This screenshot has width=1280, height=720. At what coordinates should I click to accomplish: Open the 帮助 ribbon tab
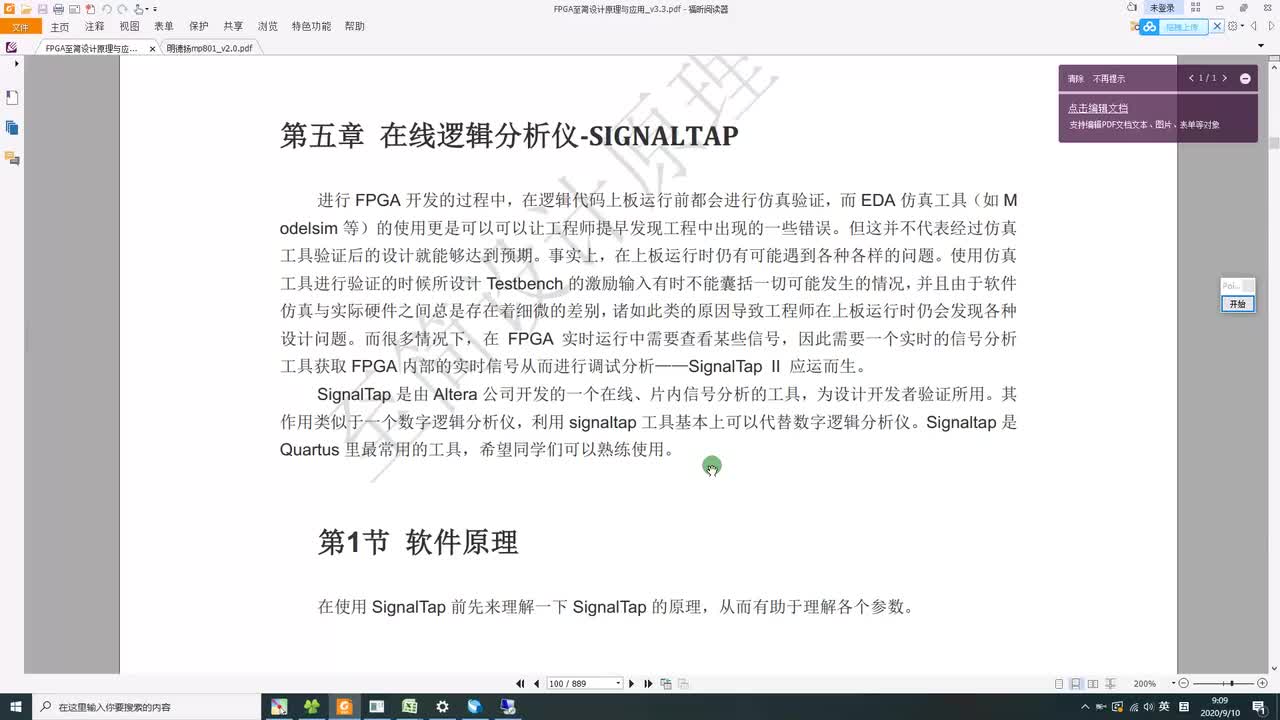(354, 27)
